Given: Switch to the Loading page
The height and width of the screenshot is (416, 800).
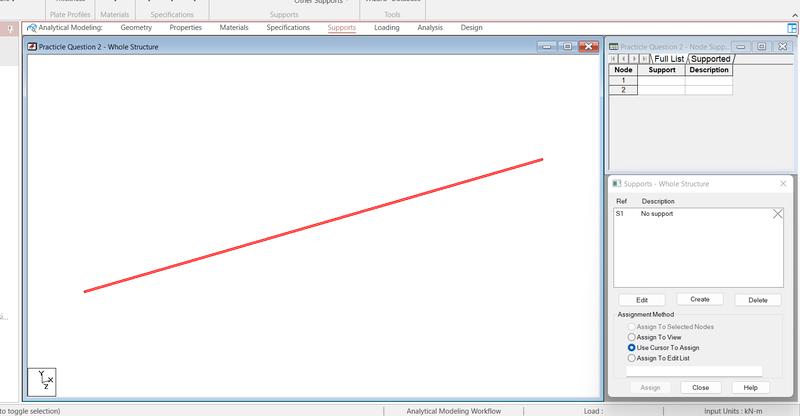Looking at the screenshot, I should tap(387, 28).
